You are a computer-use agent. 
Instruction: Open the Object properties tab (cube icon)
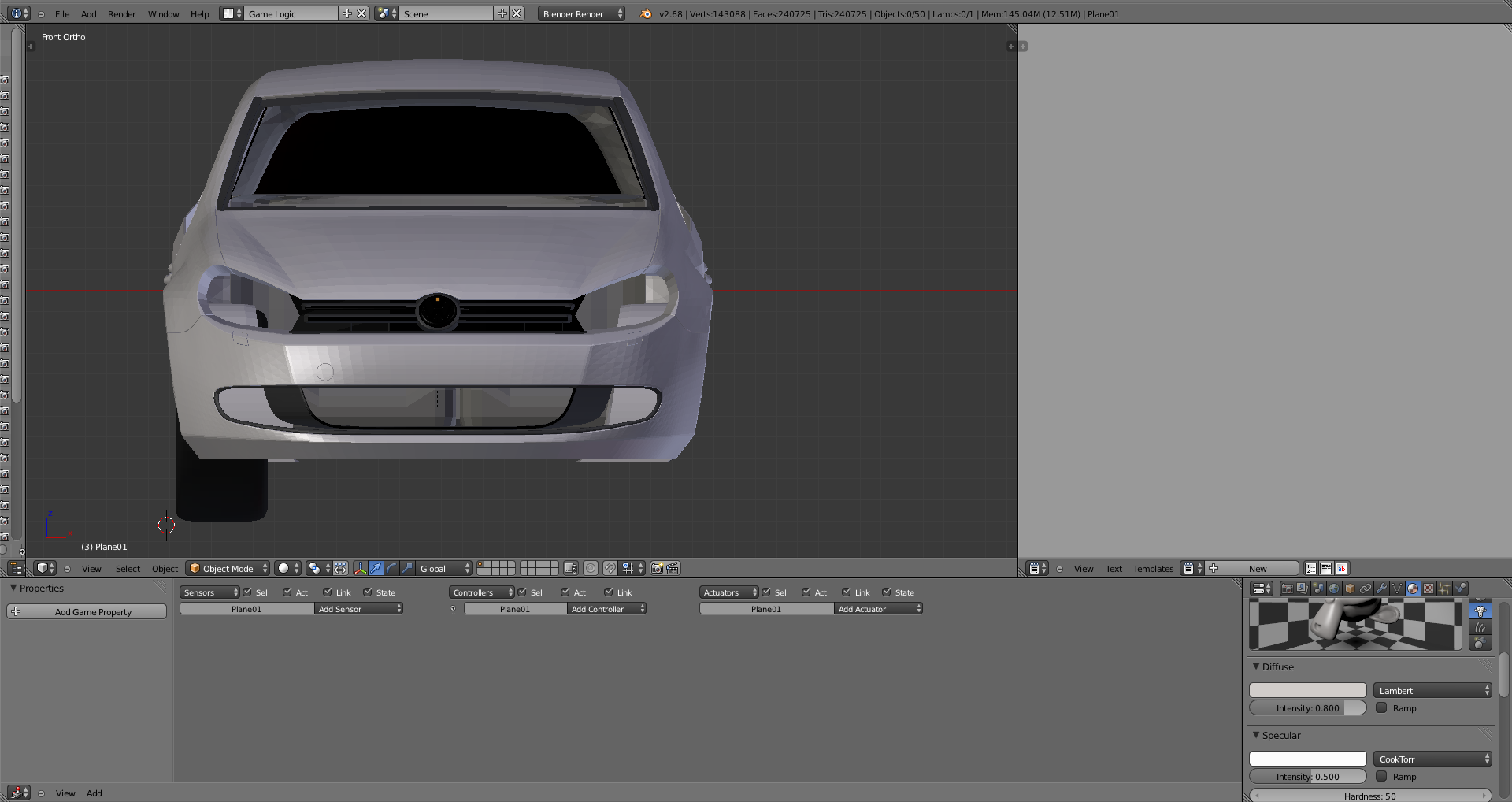pos(1350,589)
